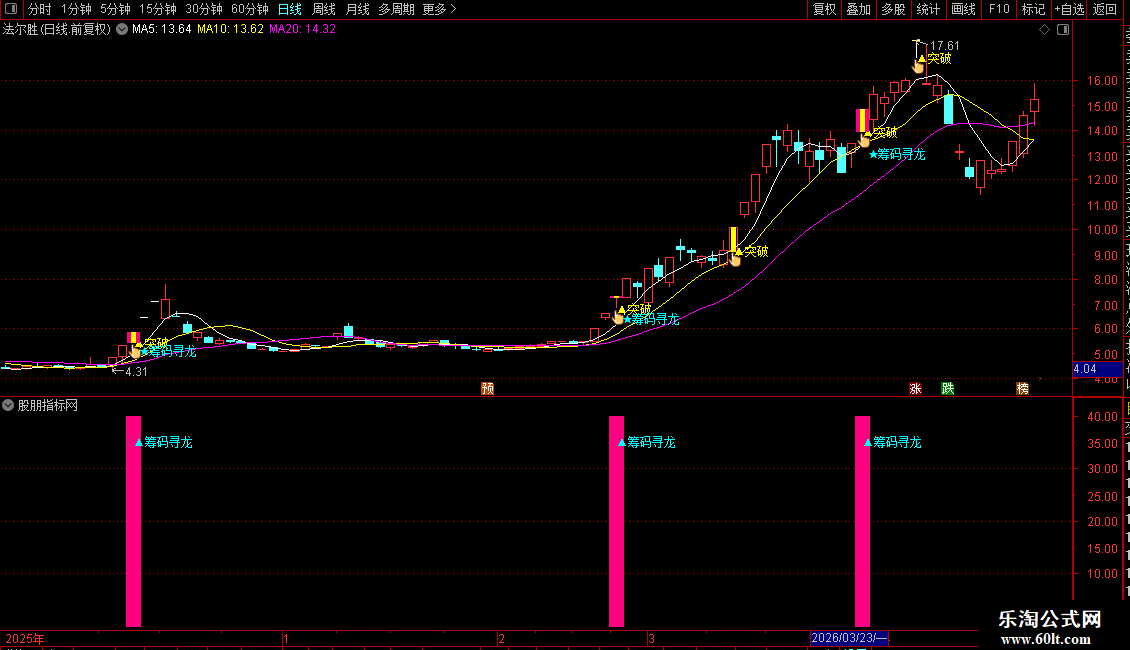Expand the 更多 periods menu
Image resolution: width=1130 pixels, height=650 pixels.
pos(439,9)
